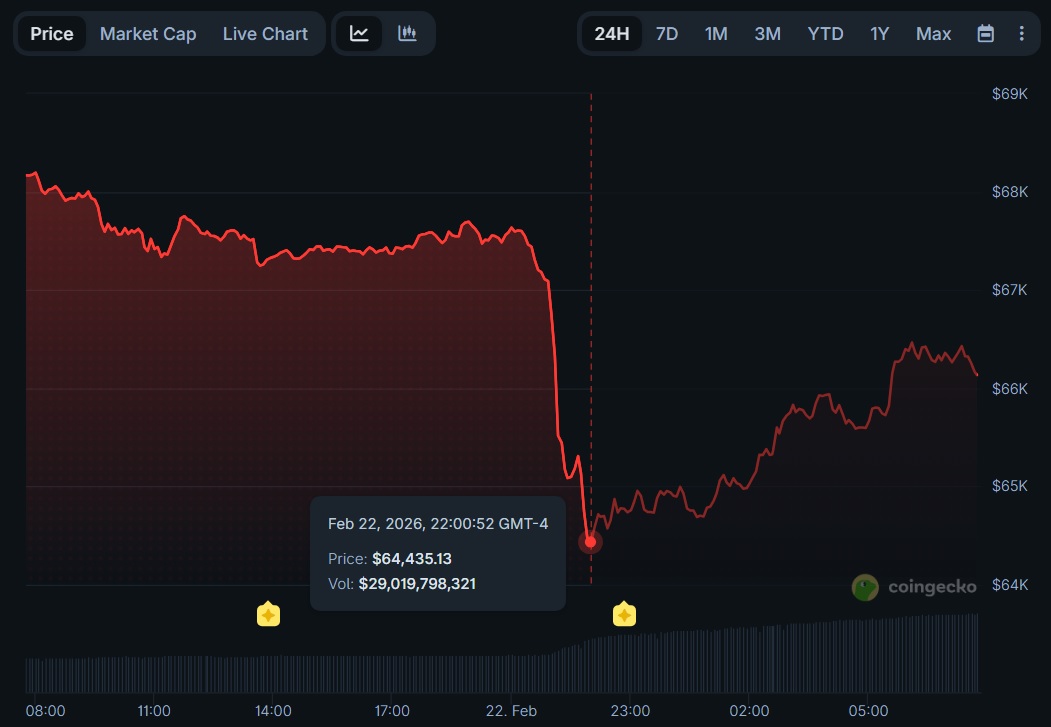Switch to line chart view icon
The height and width of the screenshot is (727, 1051).
click(359, 33)
